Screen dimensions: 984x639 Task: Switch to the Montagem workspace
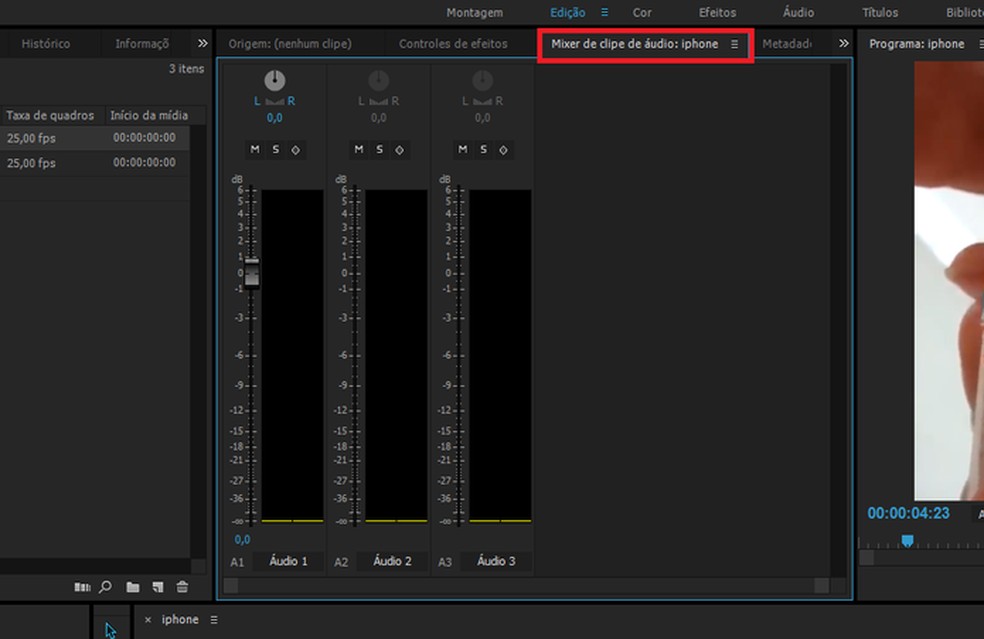[474, 13]
